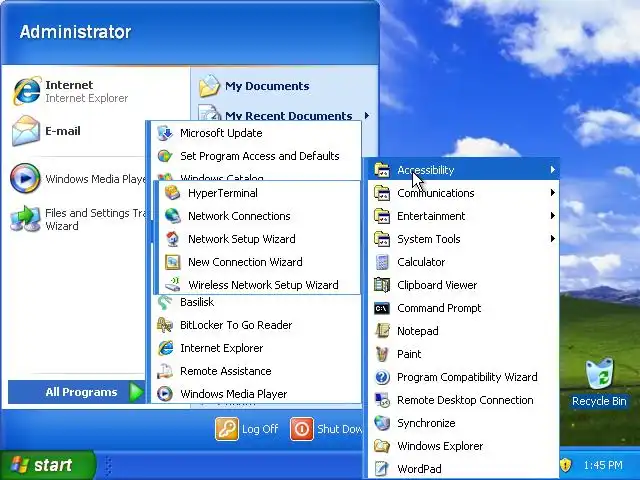Click the security shield tray icon

click(566, 464)
